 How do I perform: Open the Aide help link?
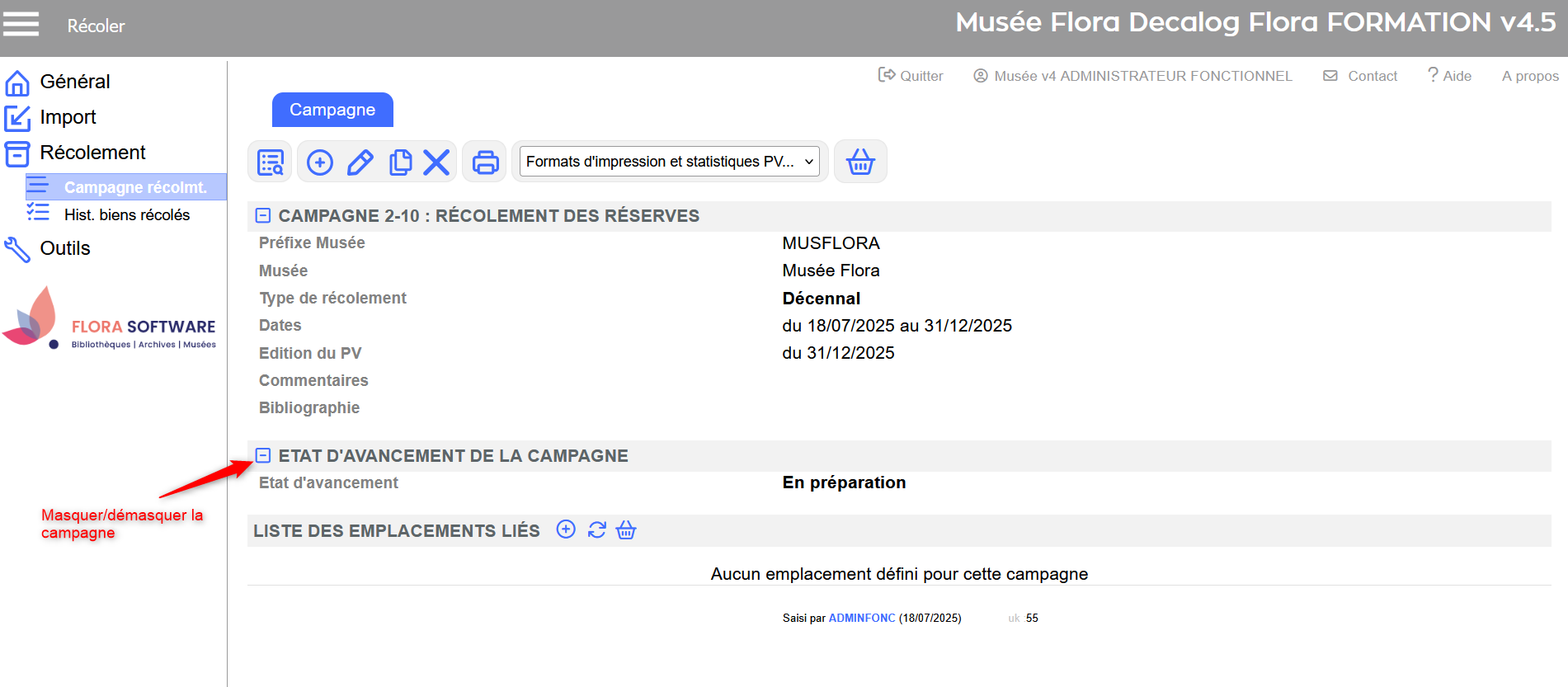(1449, 76)
